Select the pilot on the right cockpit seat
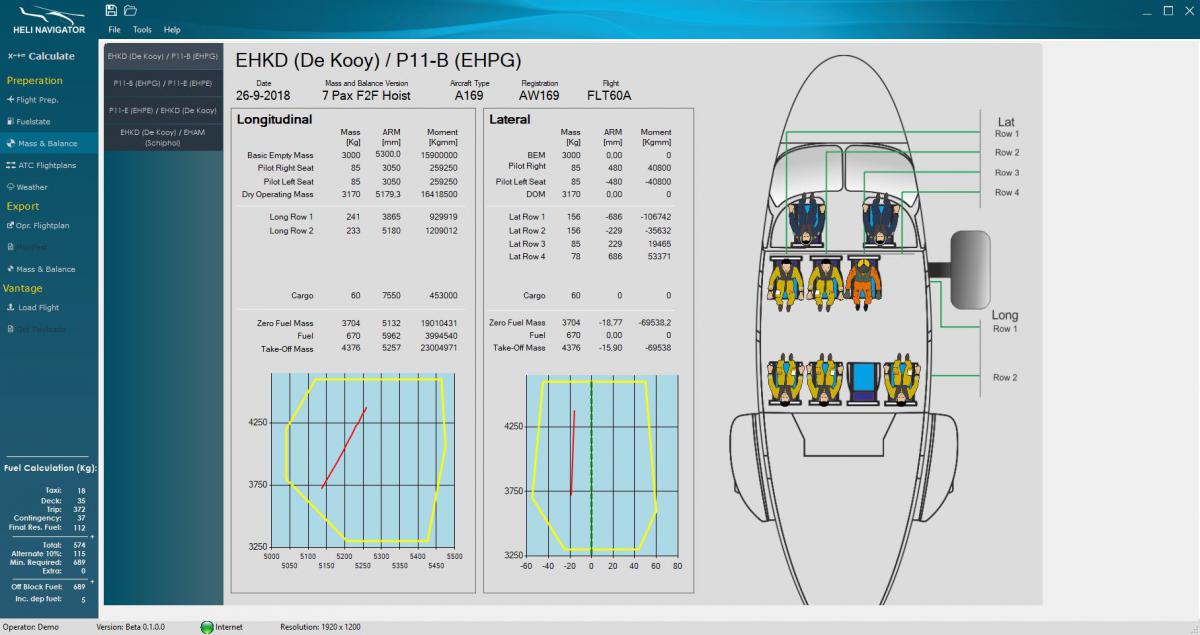This screenshot has width=1200, height=635. point(879,220)
